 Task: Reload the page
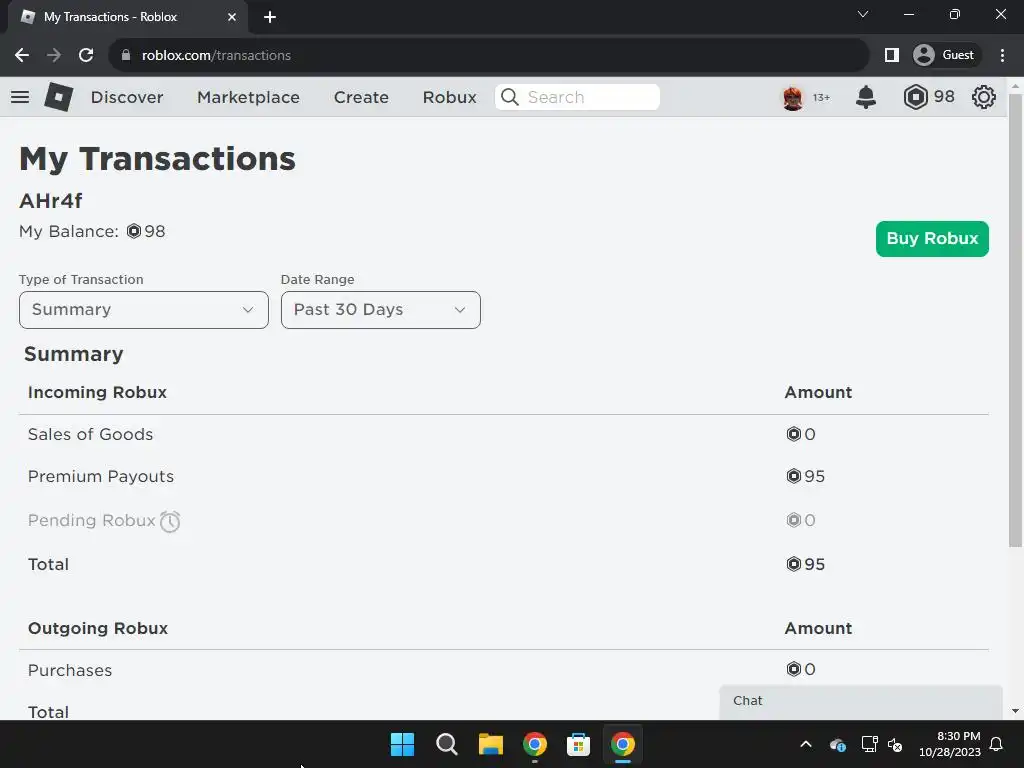click(x=86, y=55)
